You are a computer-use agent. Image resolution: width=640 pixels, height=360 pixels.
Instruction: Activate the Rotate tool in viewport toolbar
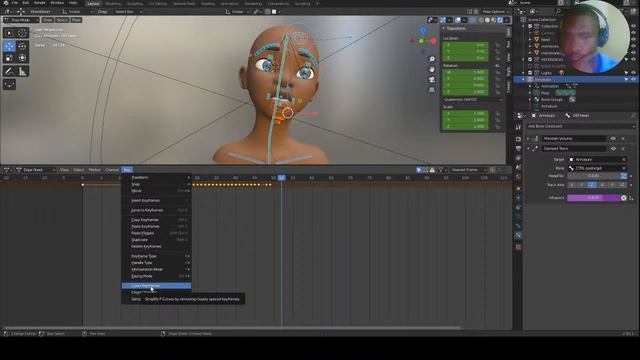pos(22,46)
